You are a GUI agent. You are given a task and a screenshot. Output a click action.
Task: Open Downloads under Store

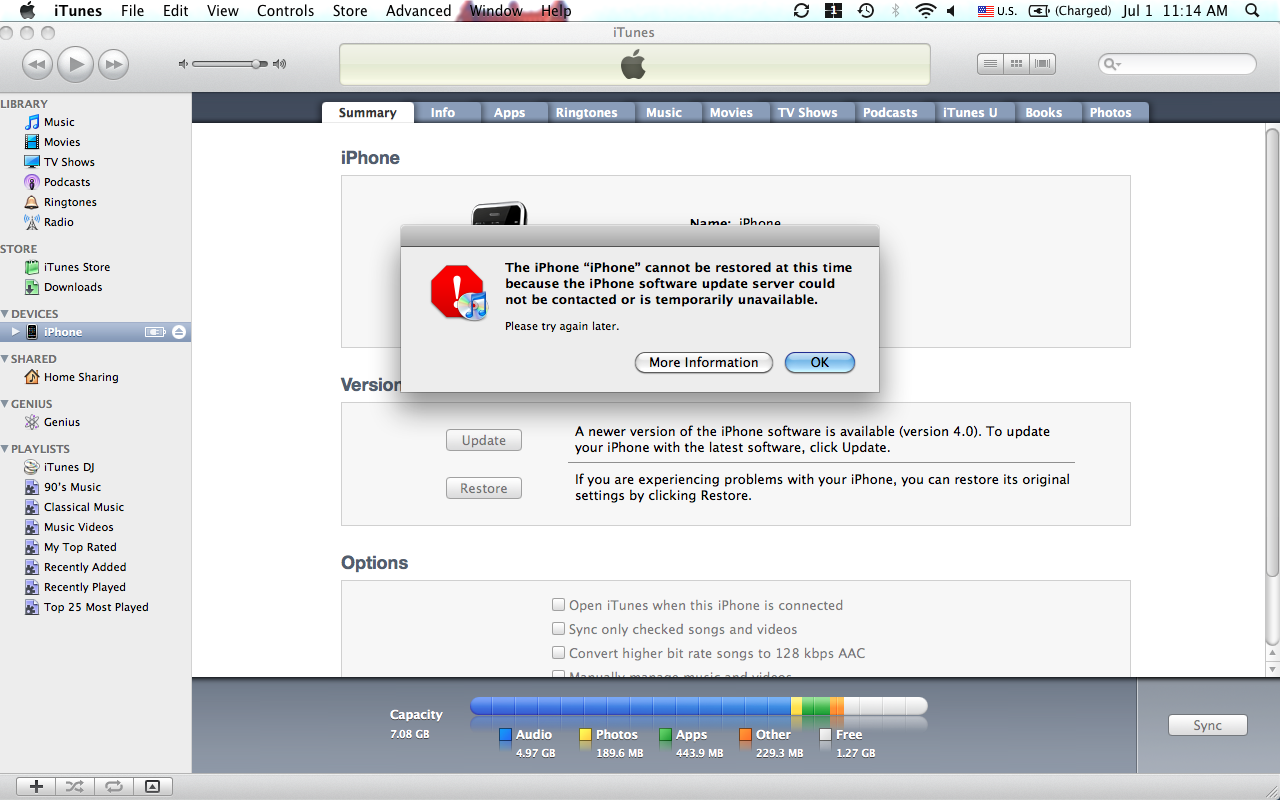[72, 287]
